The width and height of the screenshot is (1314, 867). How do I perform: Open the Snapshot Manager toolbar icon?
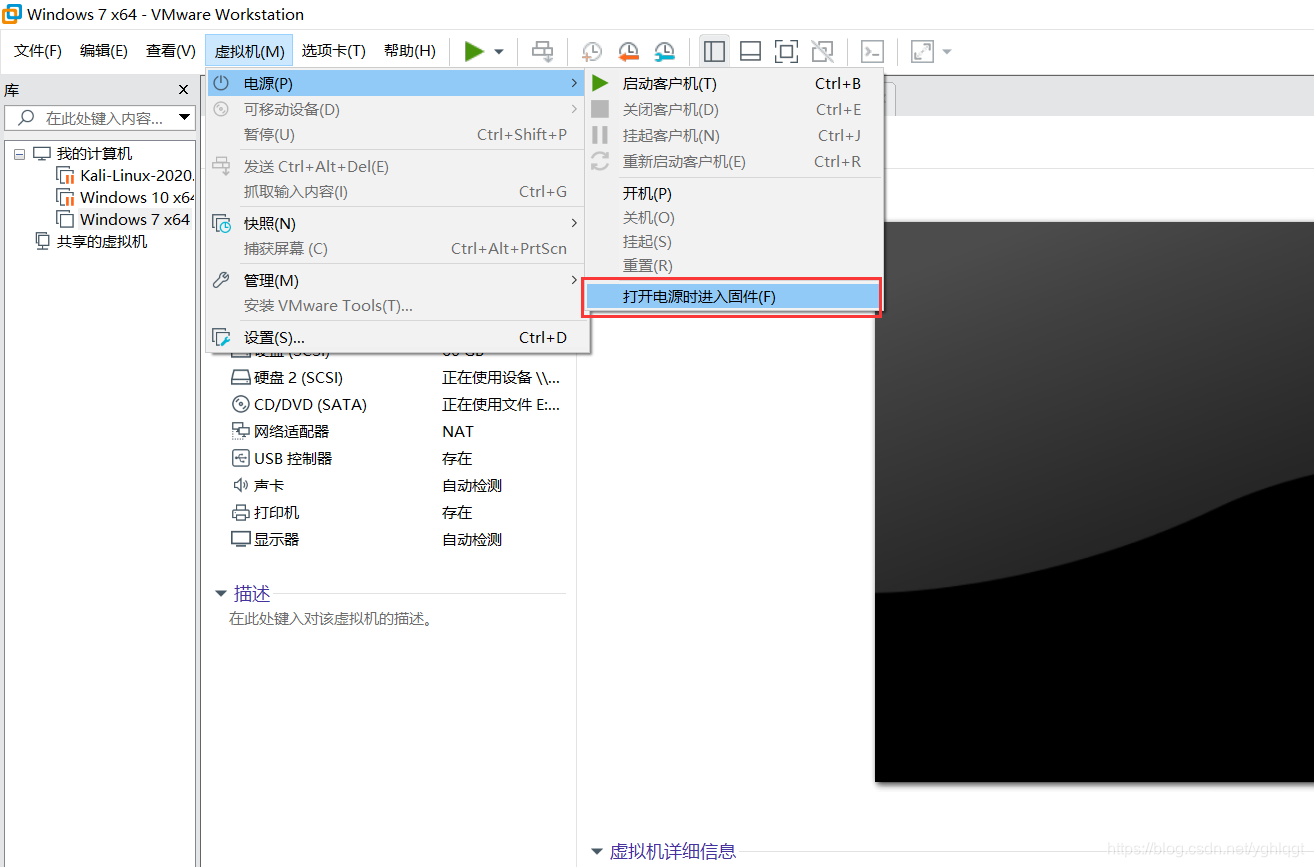[x=664, y=52]
